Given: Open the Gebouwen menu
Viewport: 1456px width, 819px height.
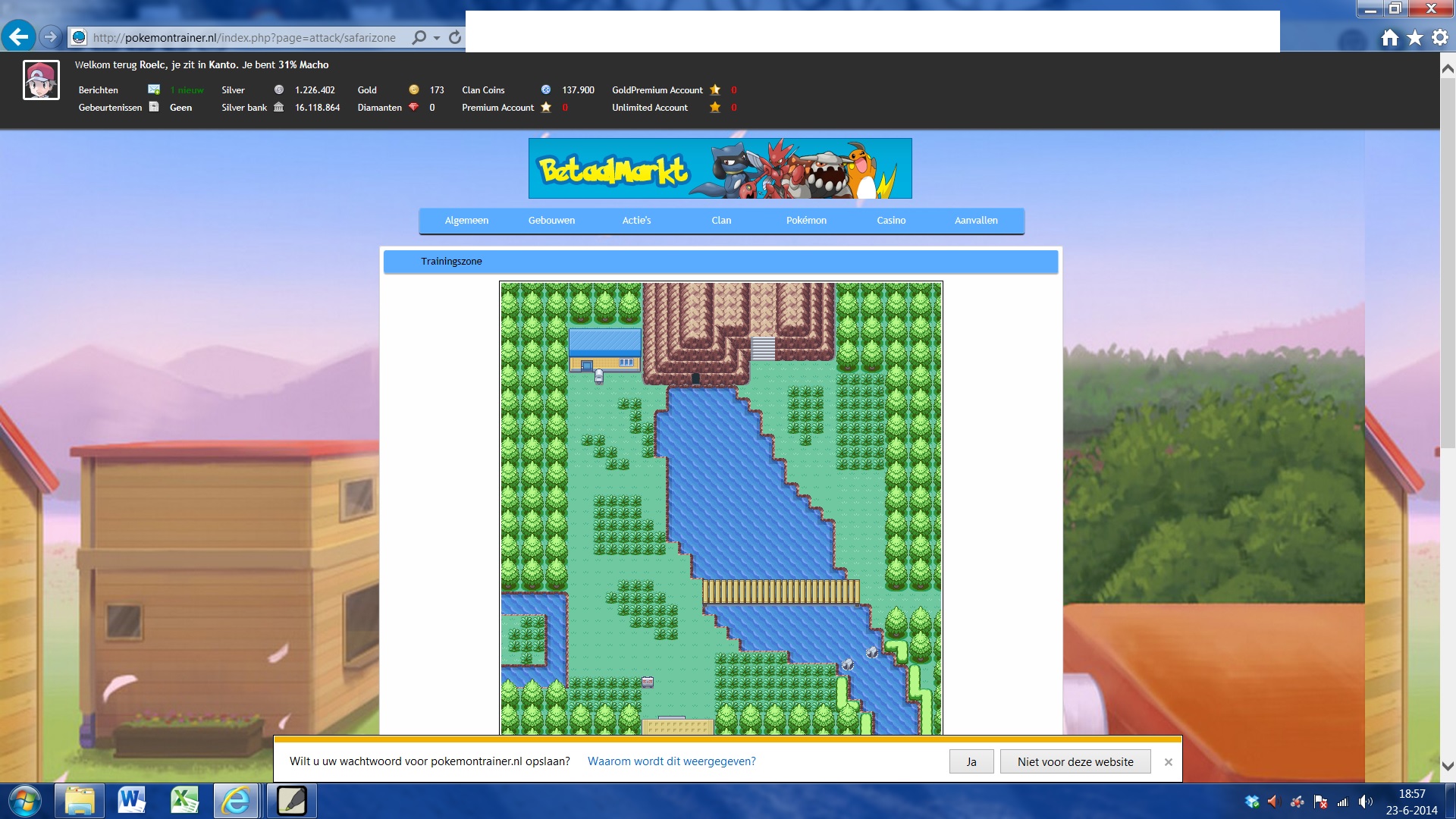Looking at the screenshot, I should coord(551,221).
